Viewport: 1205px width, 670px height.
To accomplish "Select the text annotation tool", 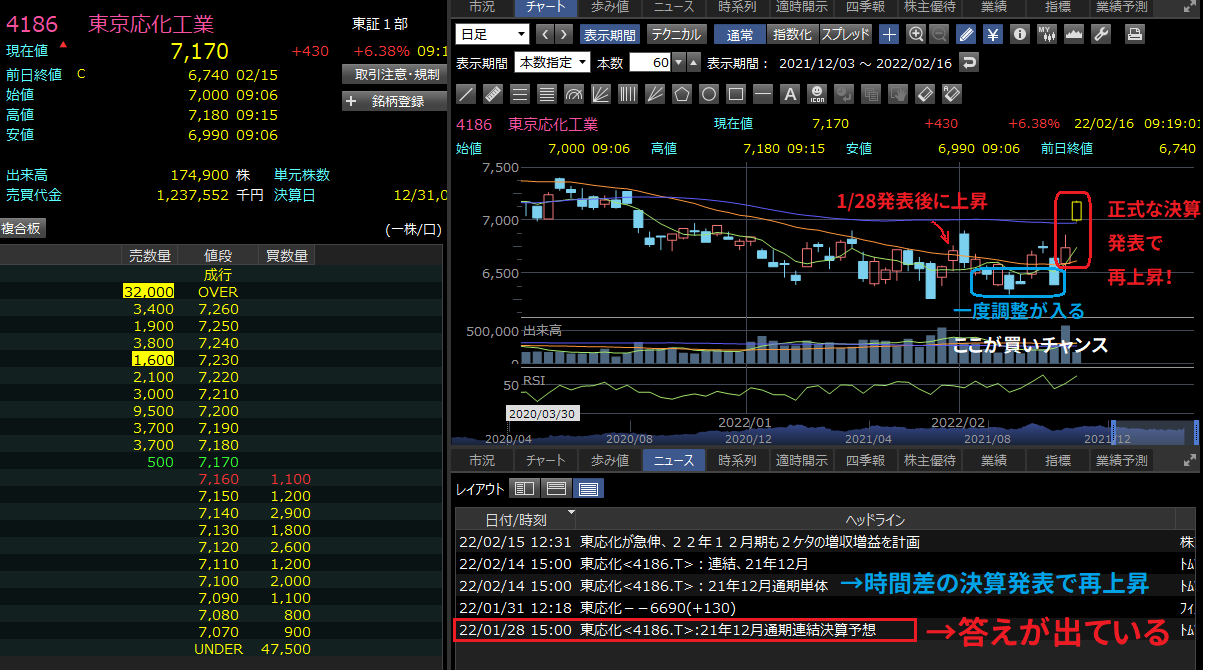I will click(x=789, y=94).
